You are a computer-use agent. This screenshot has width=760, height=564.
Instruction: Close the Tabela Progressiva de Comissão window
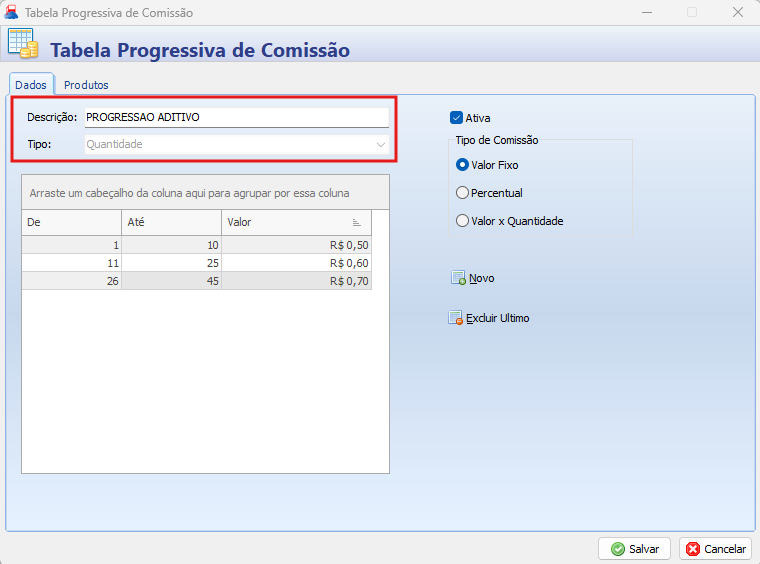click(x=737, y=13)
